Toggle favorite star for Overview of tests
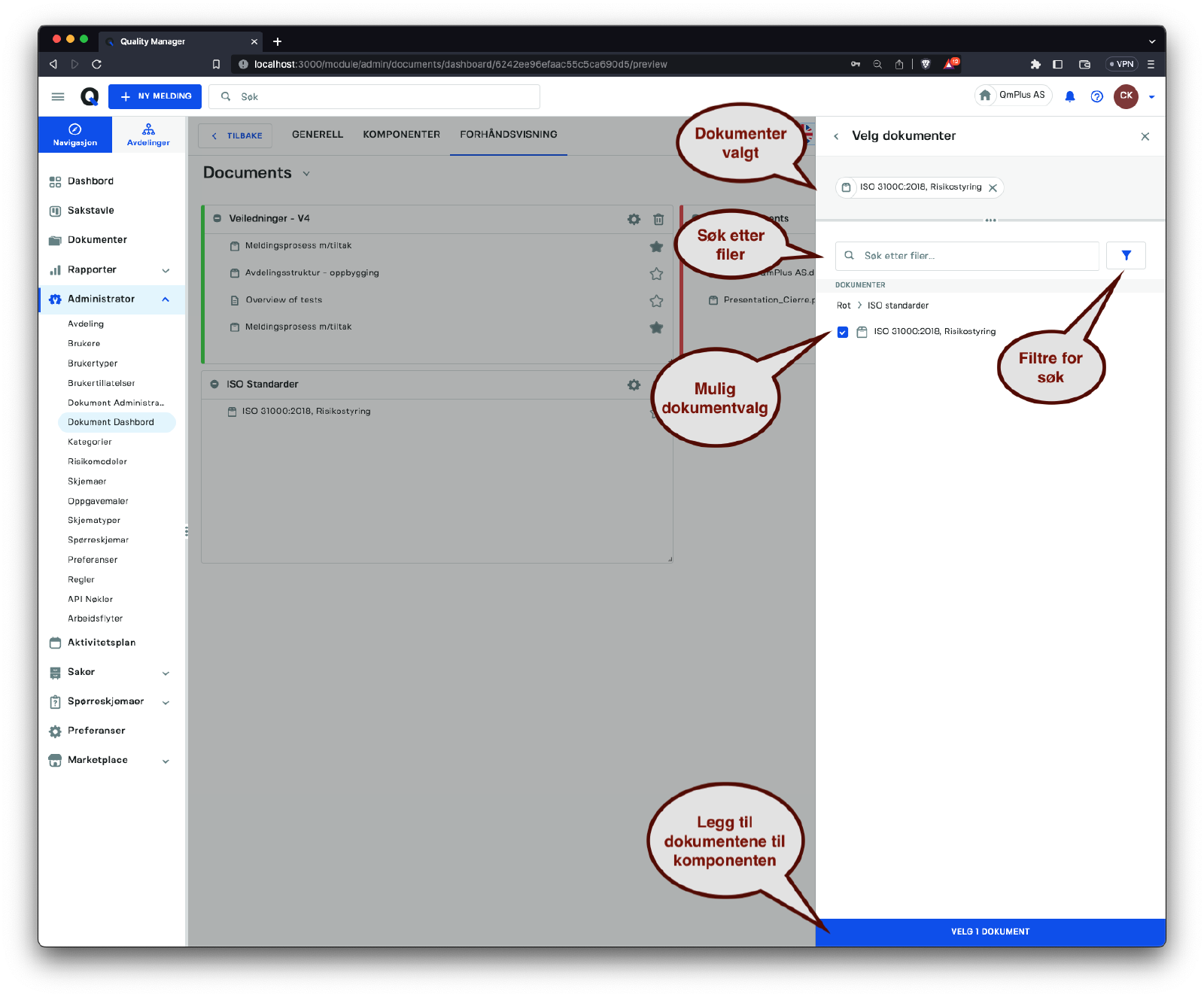 [x=656, y=301]
